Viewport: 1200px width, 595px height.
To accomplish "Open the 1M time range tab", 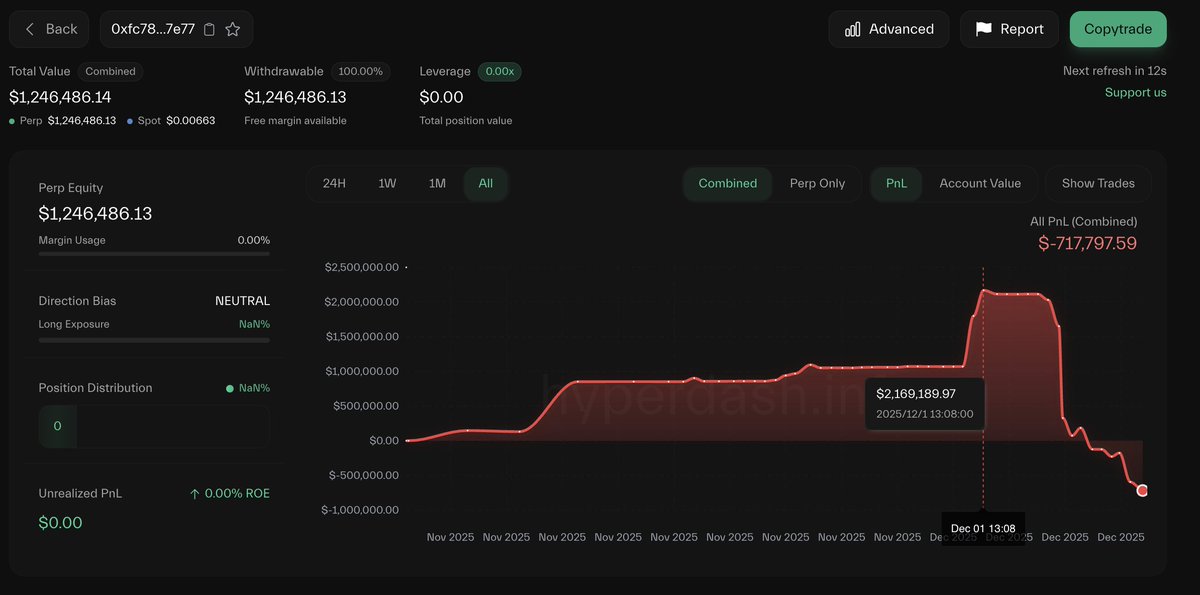I will click(436, 183).
